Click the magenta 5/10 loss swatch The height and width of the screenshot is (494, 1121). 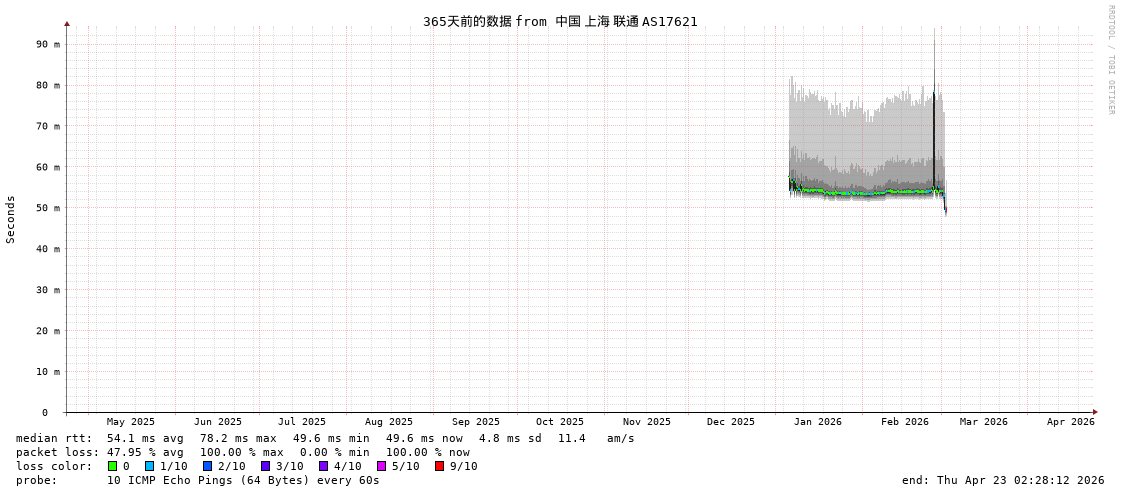[x=382, y=466]
